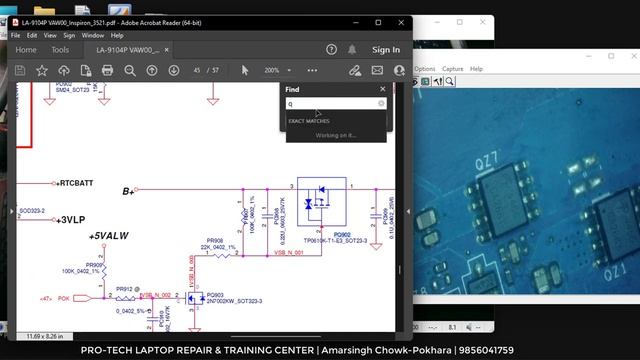Click the PQ903 transistor label

pyautogui.click(x=215, y=295)
